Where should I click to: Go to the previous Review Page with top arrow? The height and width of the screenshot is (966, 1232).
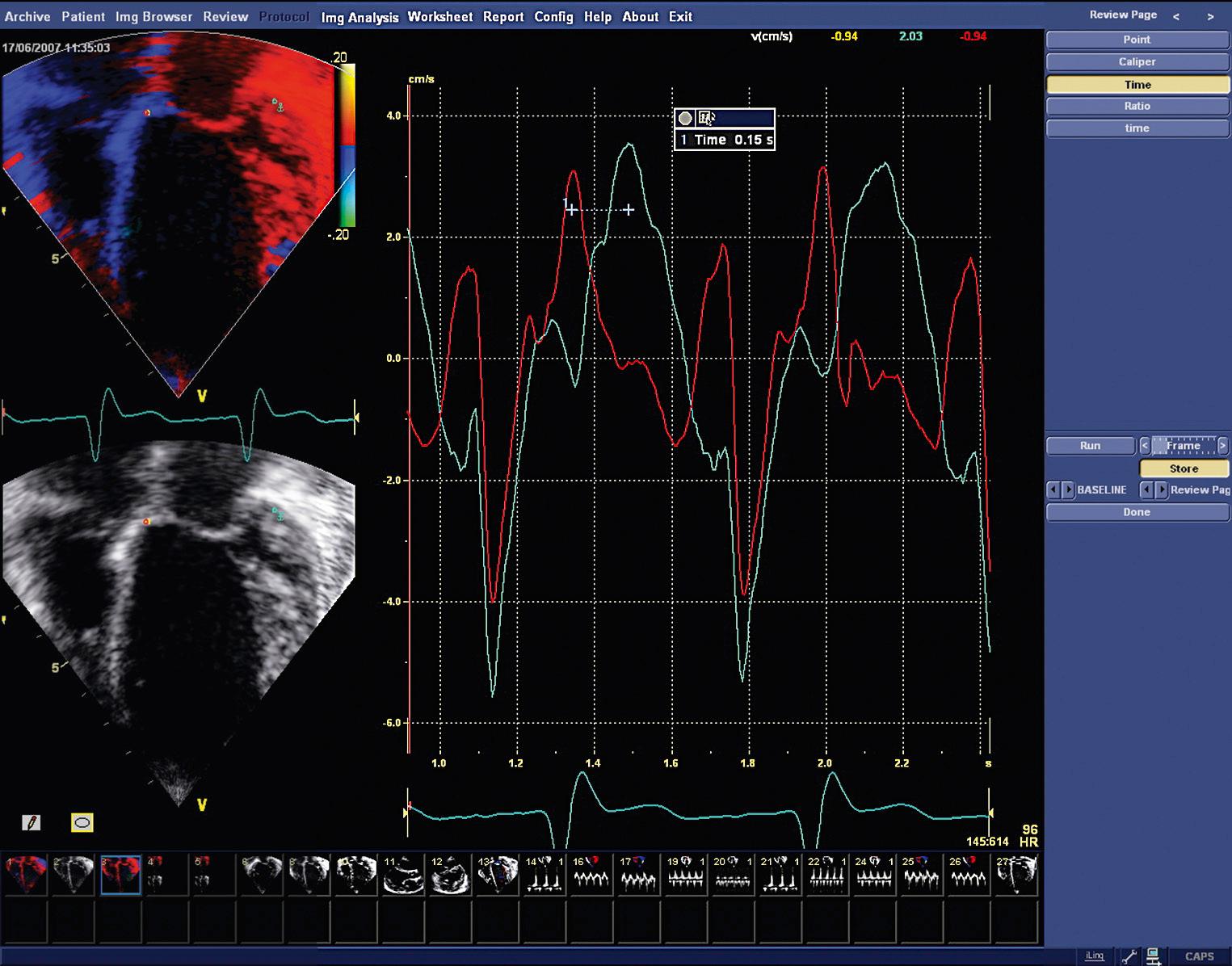(x=1176, y=16)
